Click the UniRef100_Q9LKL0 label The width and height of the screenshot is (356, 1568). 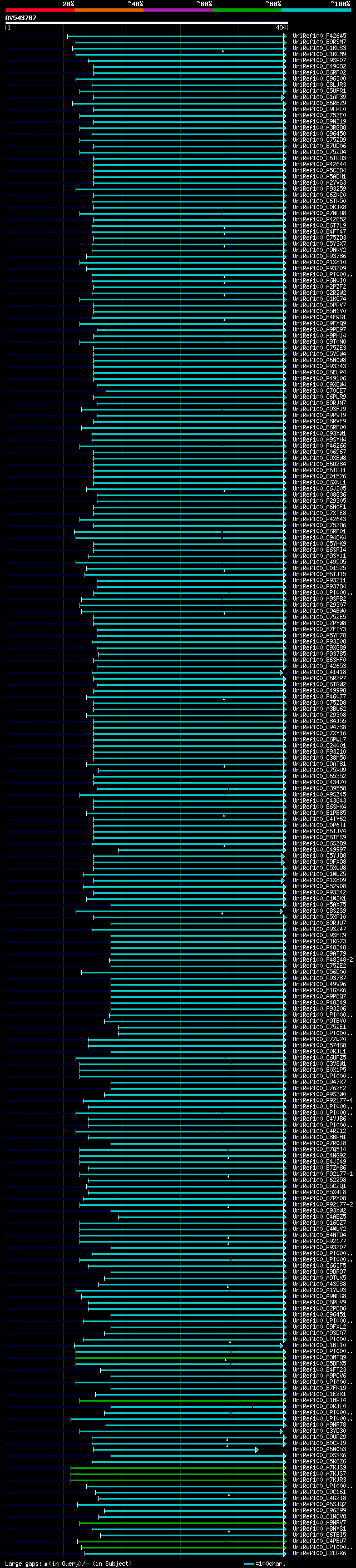(x=319, y=109)
